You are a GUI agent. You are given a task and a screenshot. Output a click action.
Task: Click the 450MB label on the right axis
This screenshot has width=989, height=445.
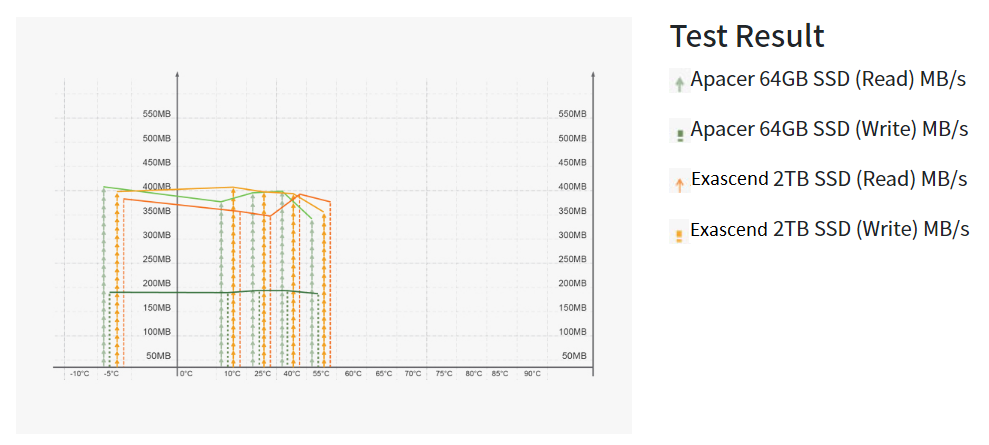573,163
